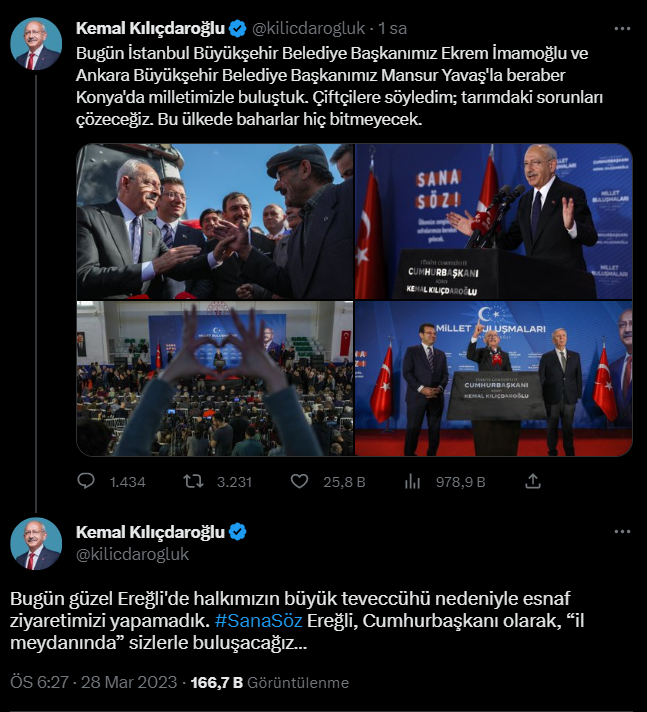Screen dimensions: 647x712
Task: Open the 1 sa timestamp link
Action: pyautogui.click(x=393, y=28)
